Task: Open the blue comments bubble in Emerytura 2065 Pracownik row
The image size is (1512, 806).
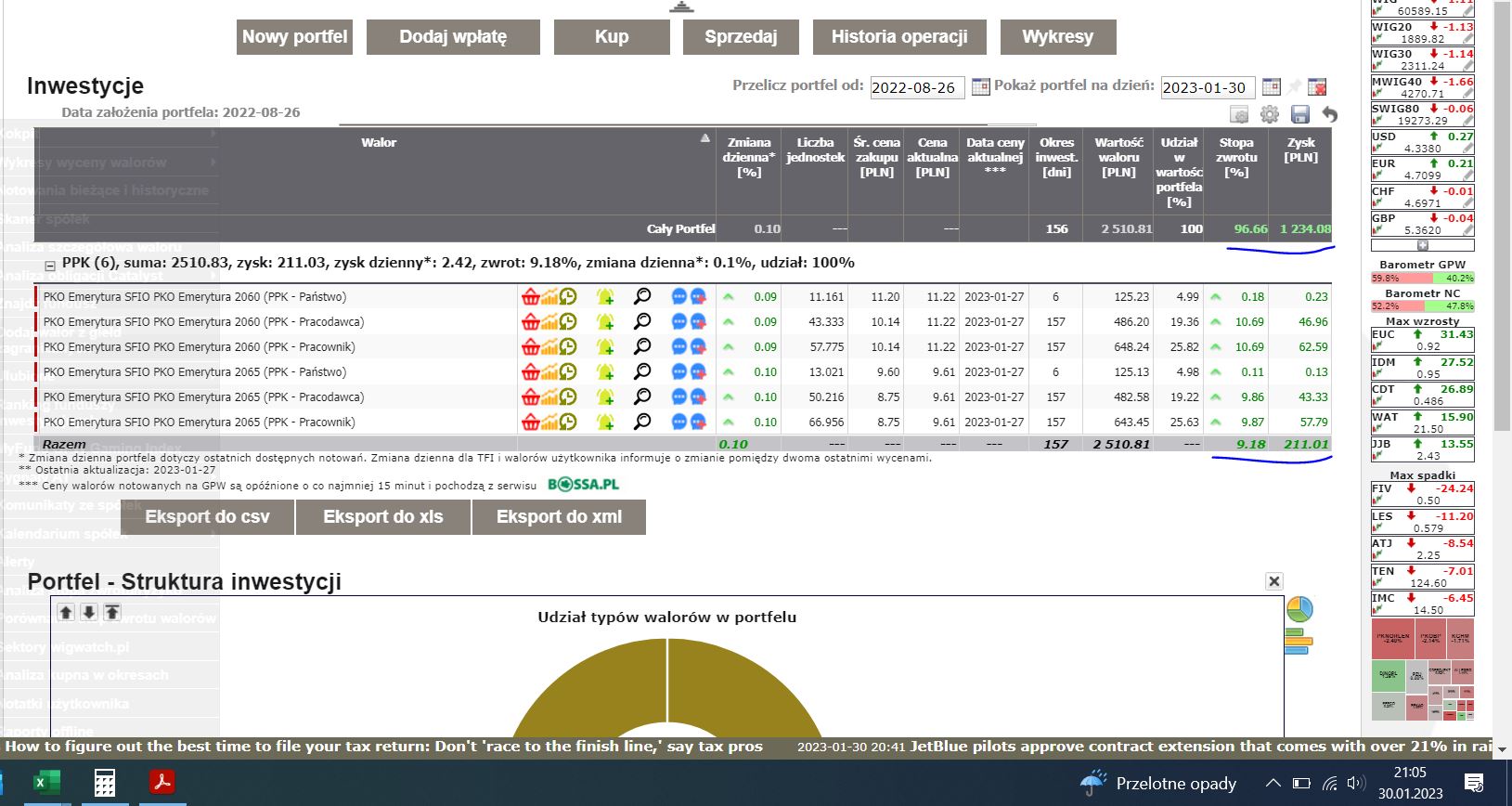Action: tap(678, 422)
